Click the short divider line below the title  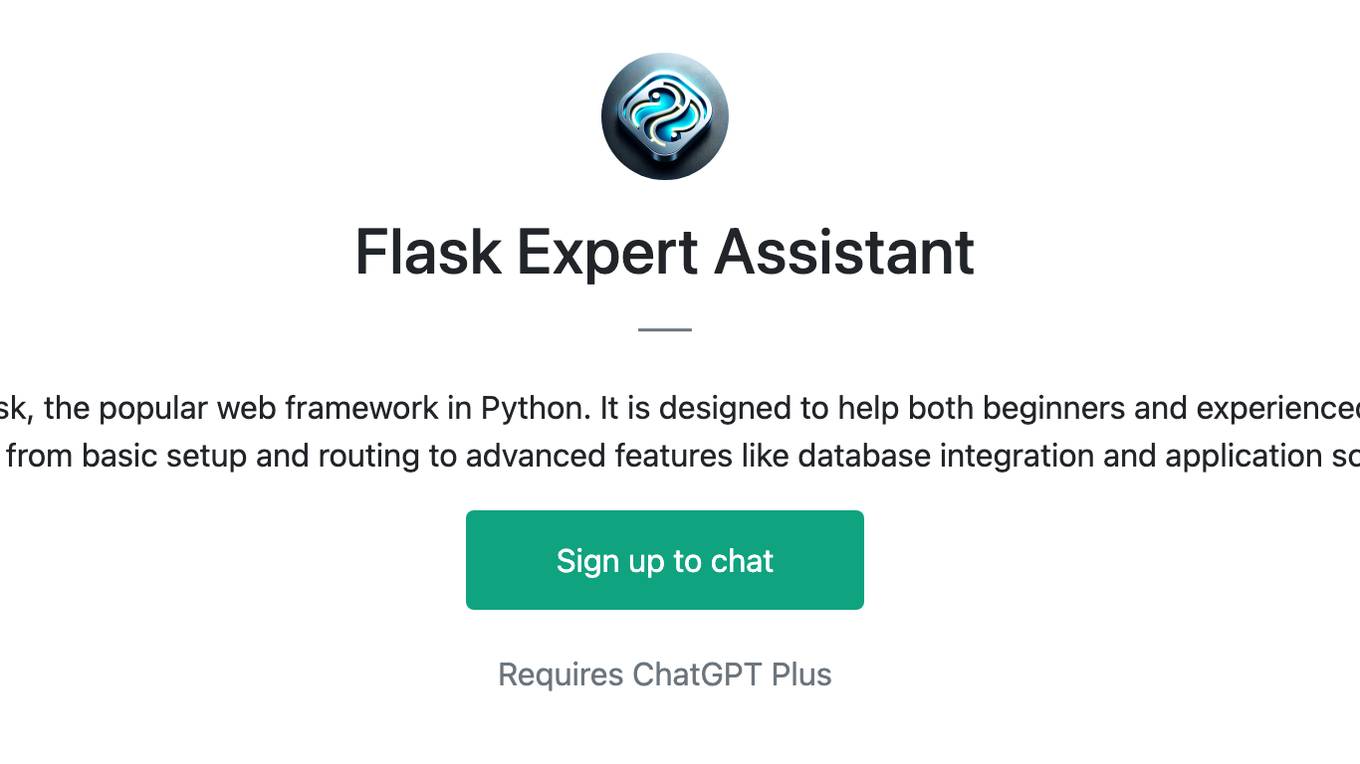tap(665, 329)
